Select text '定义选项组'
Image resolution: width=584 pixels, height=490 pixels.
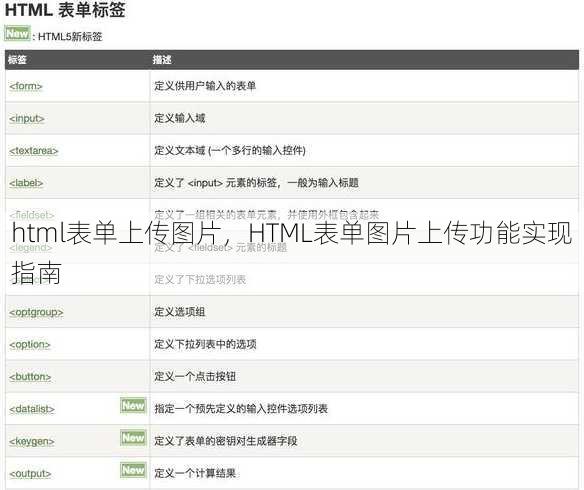pos(180,312)
